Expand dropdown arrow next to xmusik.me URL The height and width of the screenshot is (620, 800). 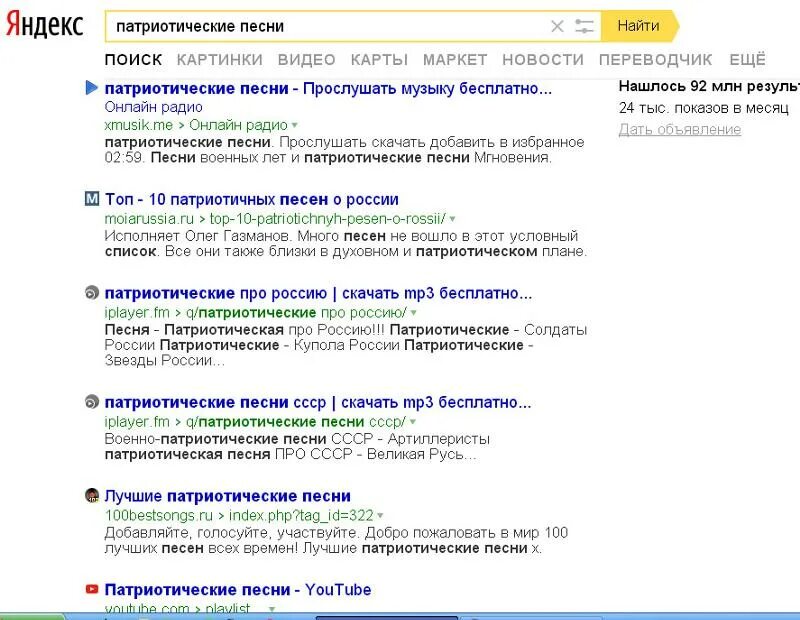pos(294,125)
